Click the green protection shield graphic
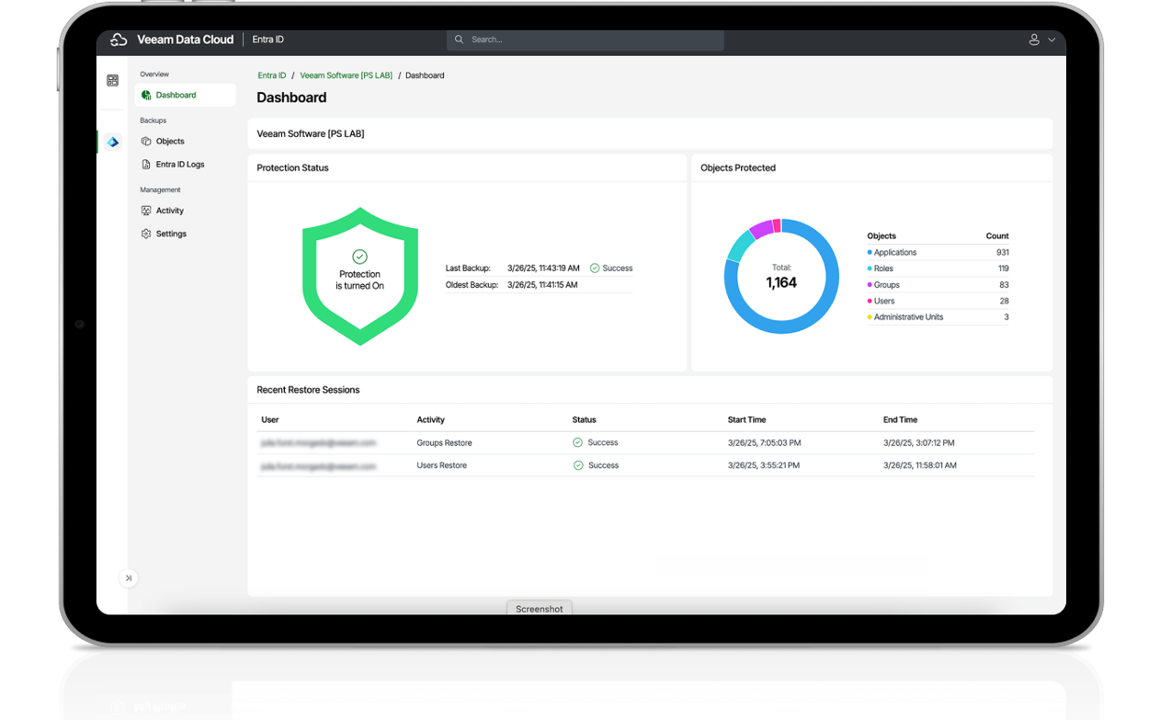The height and width of the screenshot is (720, 1160). click(x=360, y=276)
